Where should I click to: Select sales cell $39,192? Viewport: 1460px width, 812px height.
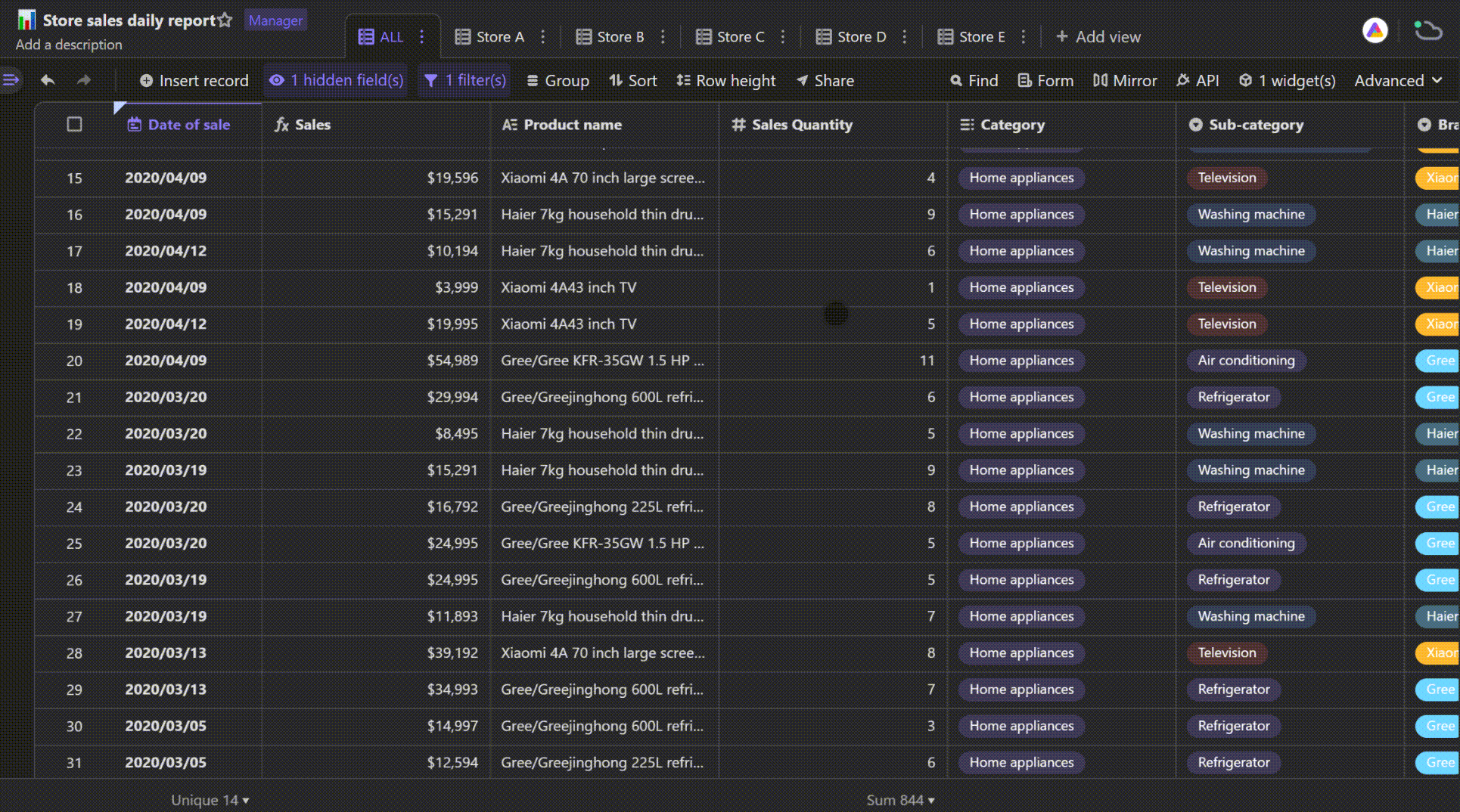pos(376,652)
